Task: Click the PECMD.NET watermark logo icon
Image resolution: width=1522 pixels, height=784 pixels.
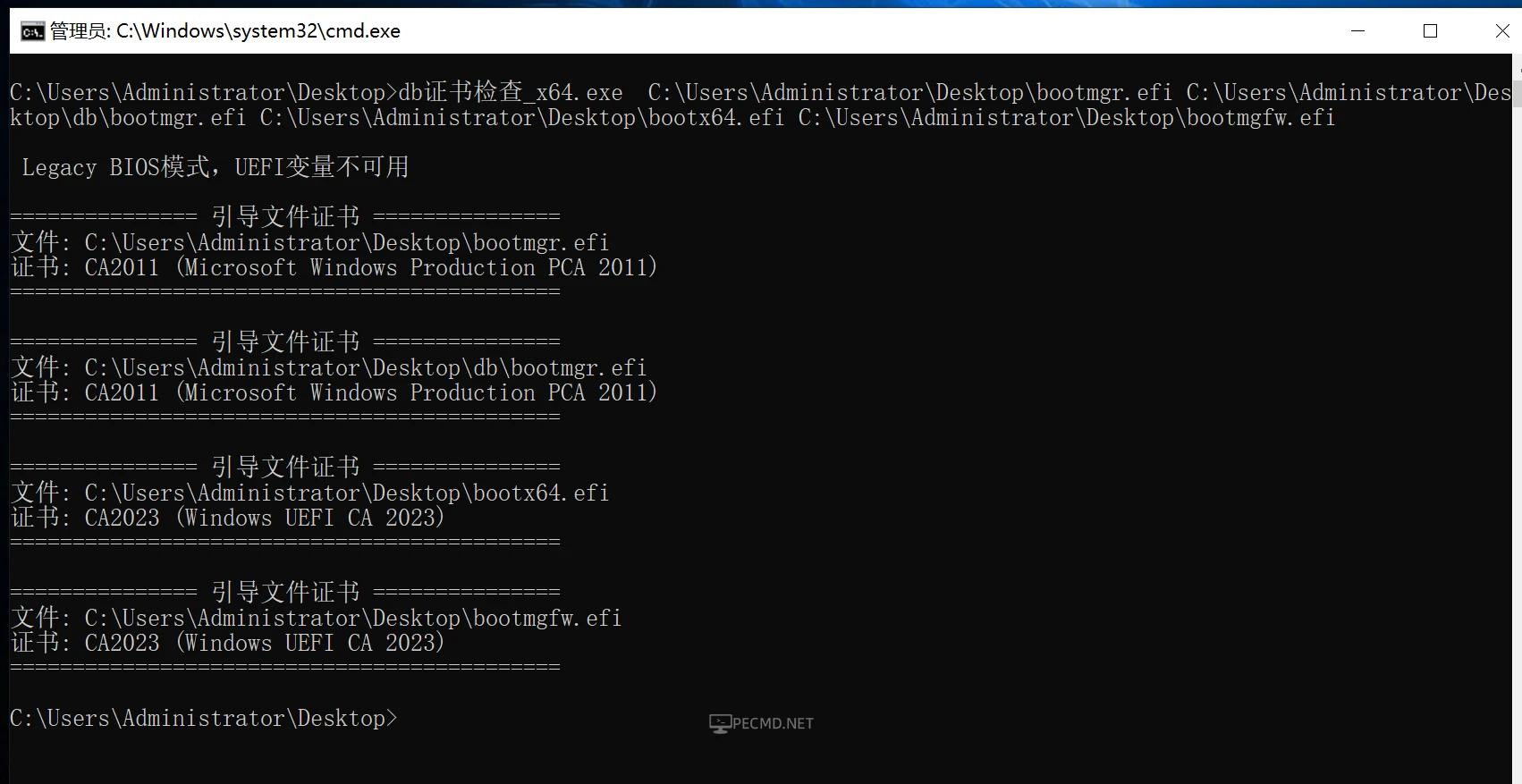Action: coord(720,723)
